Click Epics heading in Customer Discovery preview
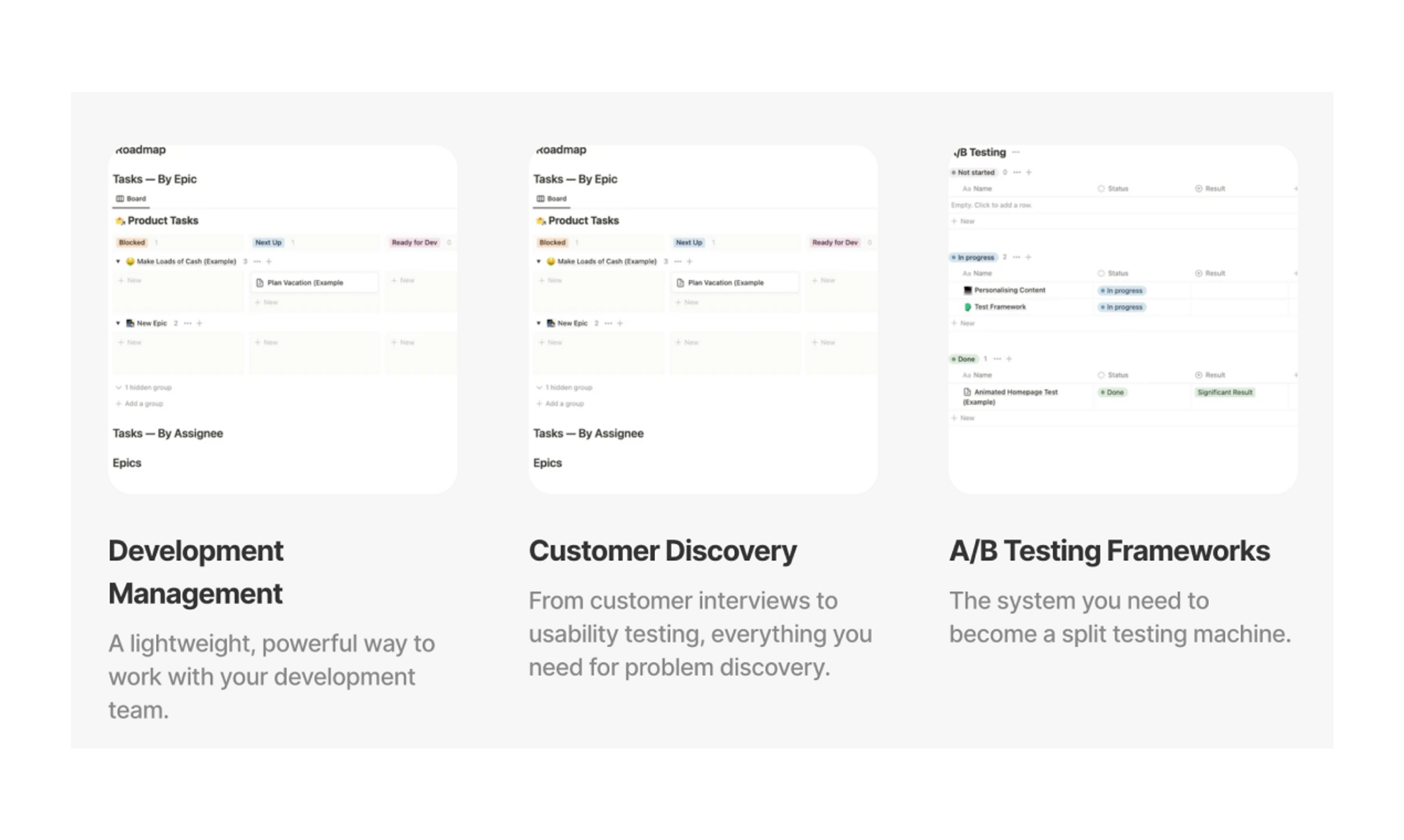 pos(548,463)
